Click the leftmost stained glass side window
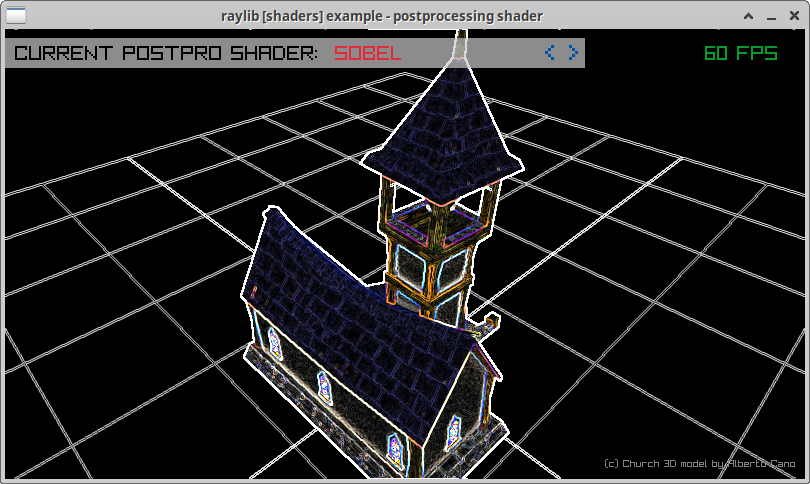 click(x=273, y=338)
